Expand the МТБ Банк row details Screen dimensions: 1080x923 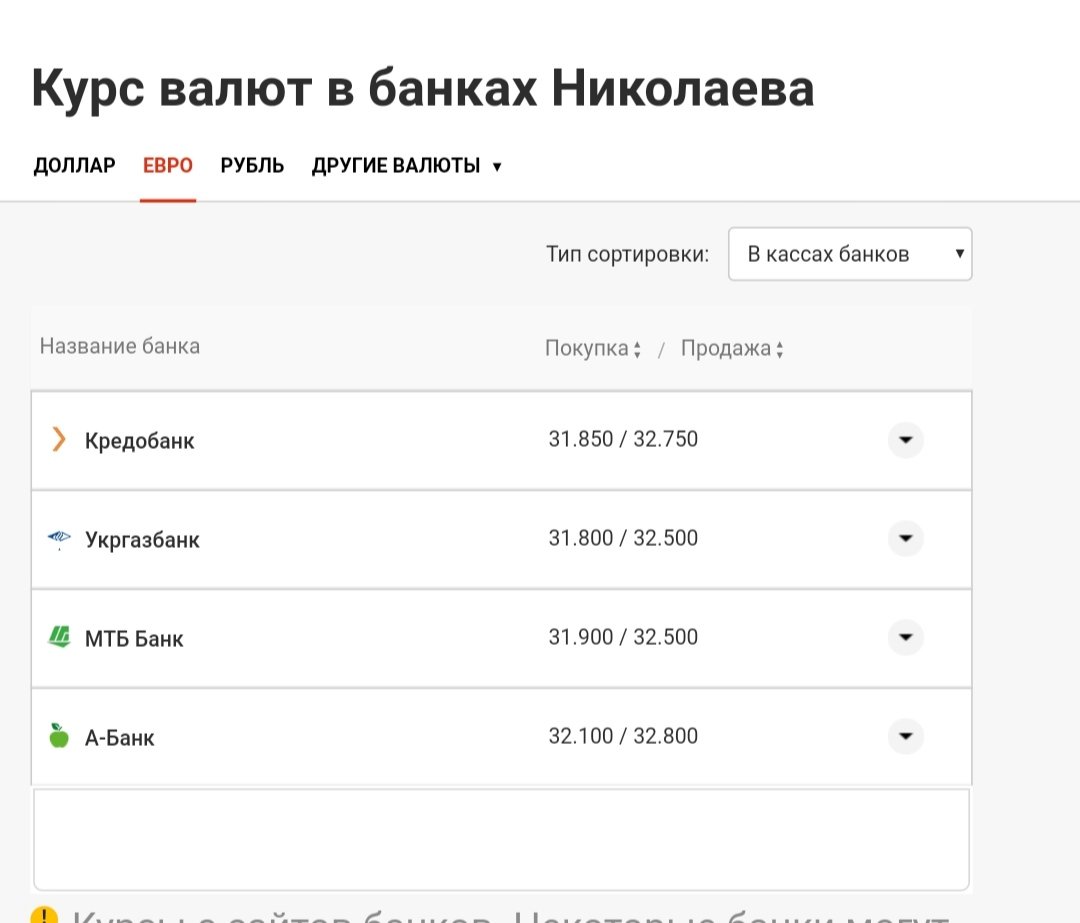coord(906,637)
